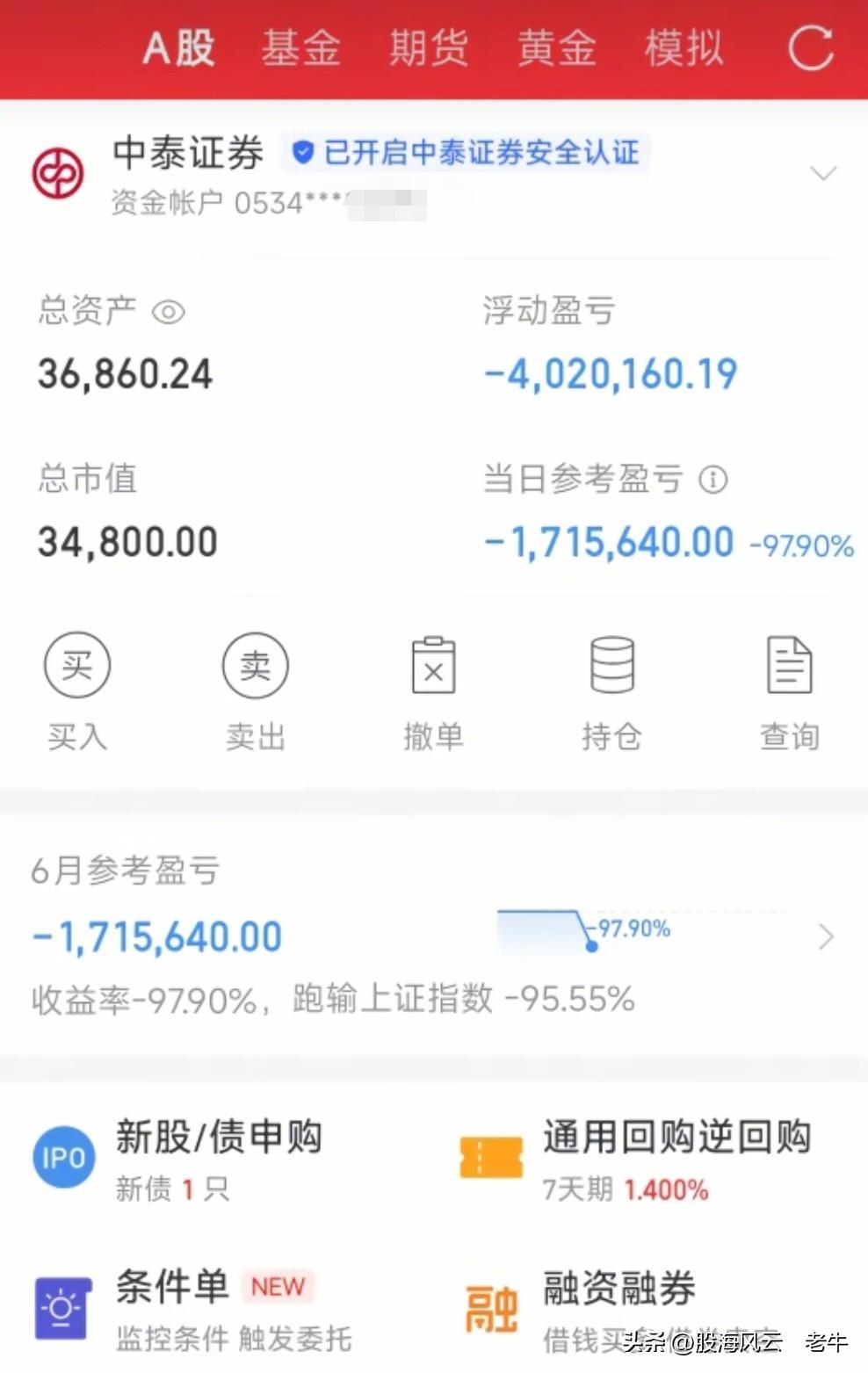
Task: Tap the blue security shield icon
Action: 303,153
